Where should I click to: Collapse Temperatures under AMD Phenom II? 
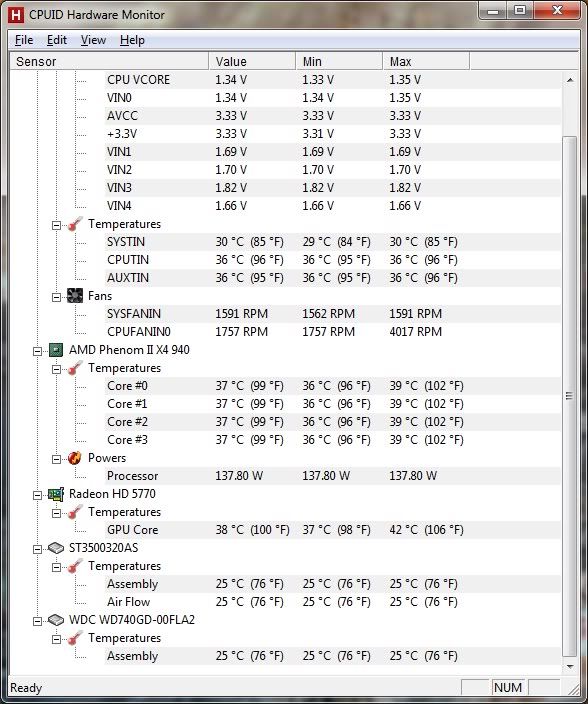(57, 369)
